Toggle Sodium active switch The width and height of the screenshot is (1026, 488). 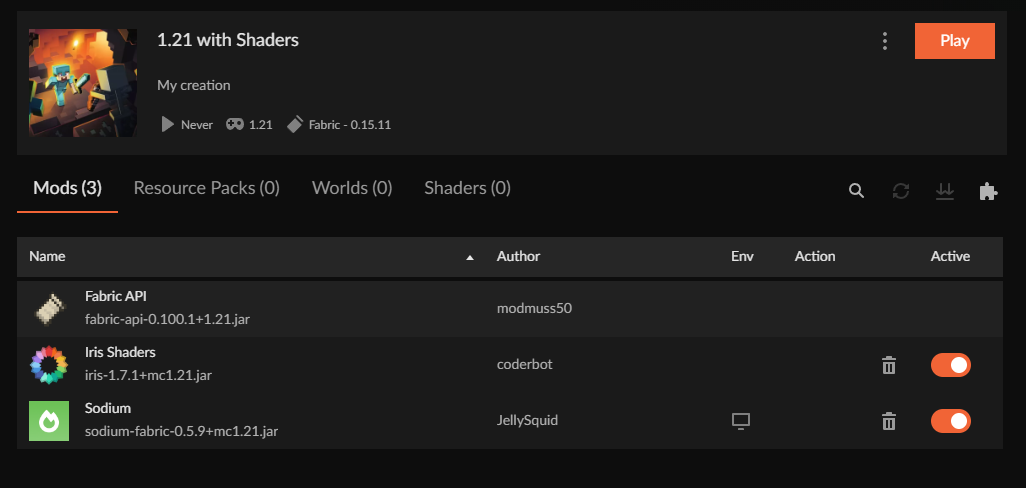[x=951, y=421]
